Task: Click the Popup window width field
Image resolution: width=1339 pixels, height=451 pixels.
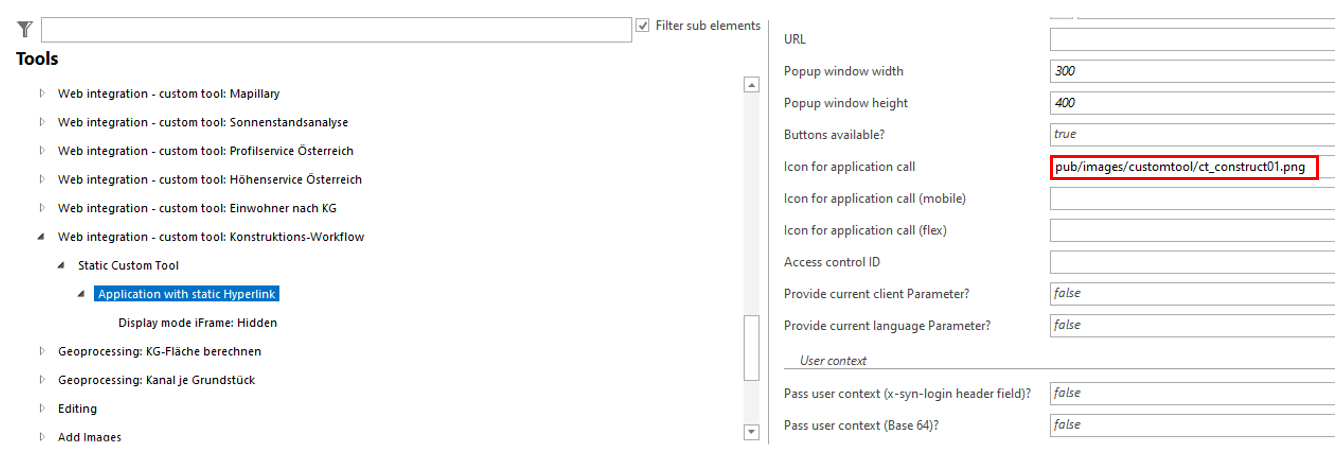Action: [1192, 72]
